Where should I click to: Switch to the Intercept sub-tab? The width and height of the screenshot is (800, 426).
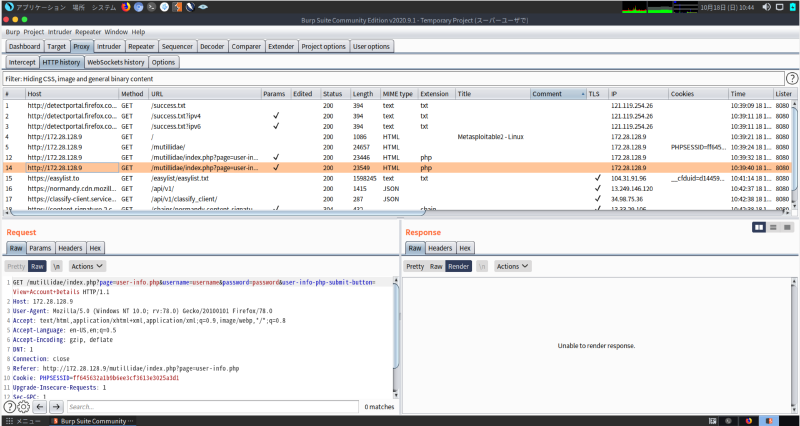tap(22, 62)
